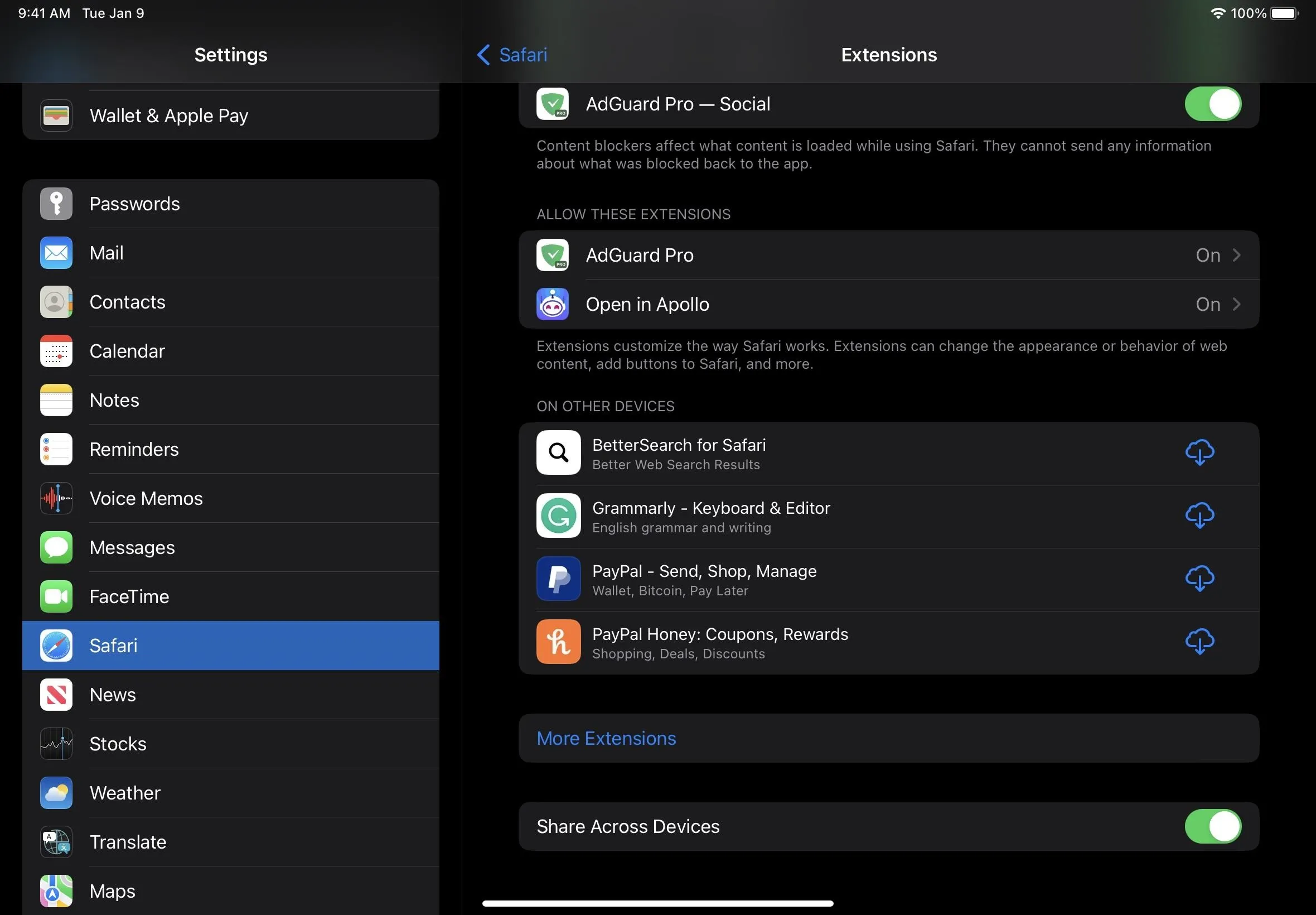Tap the Notes icon in sidebar
This screenshot has height=915, width=1316.
pos(56,400)
